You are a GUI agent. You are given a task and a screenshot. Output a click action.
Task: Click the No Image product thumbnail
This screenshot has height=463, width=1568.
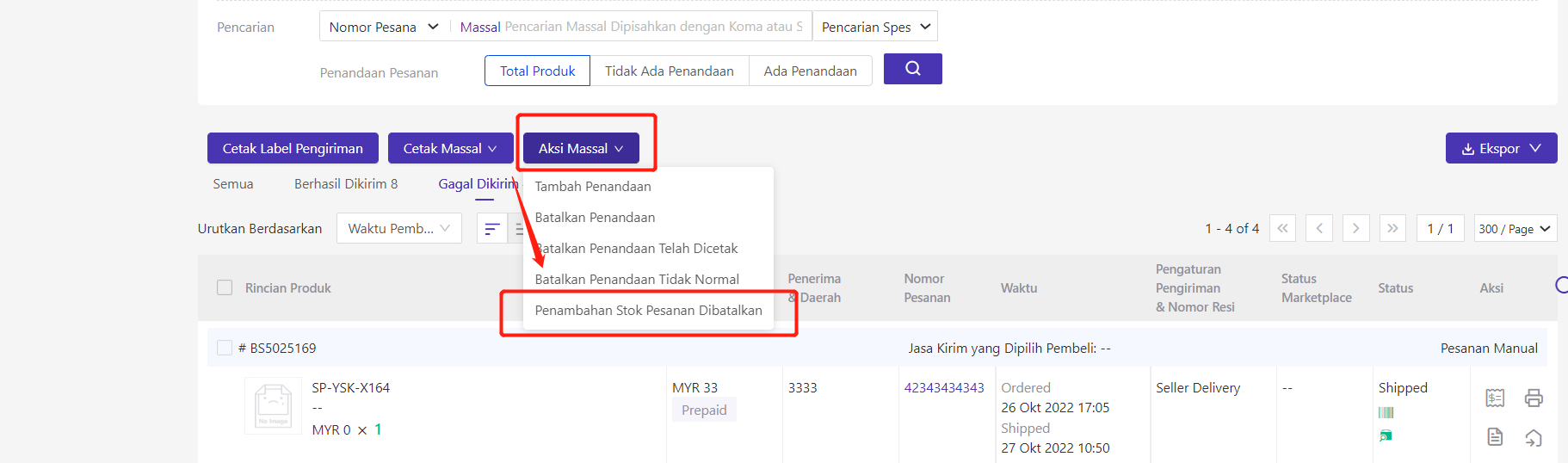(274, 405)
